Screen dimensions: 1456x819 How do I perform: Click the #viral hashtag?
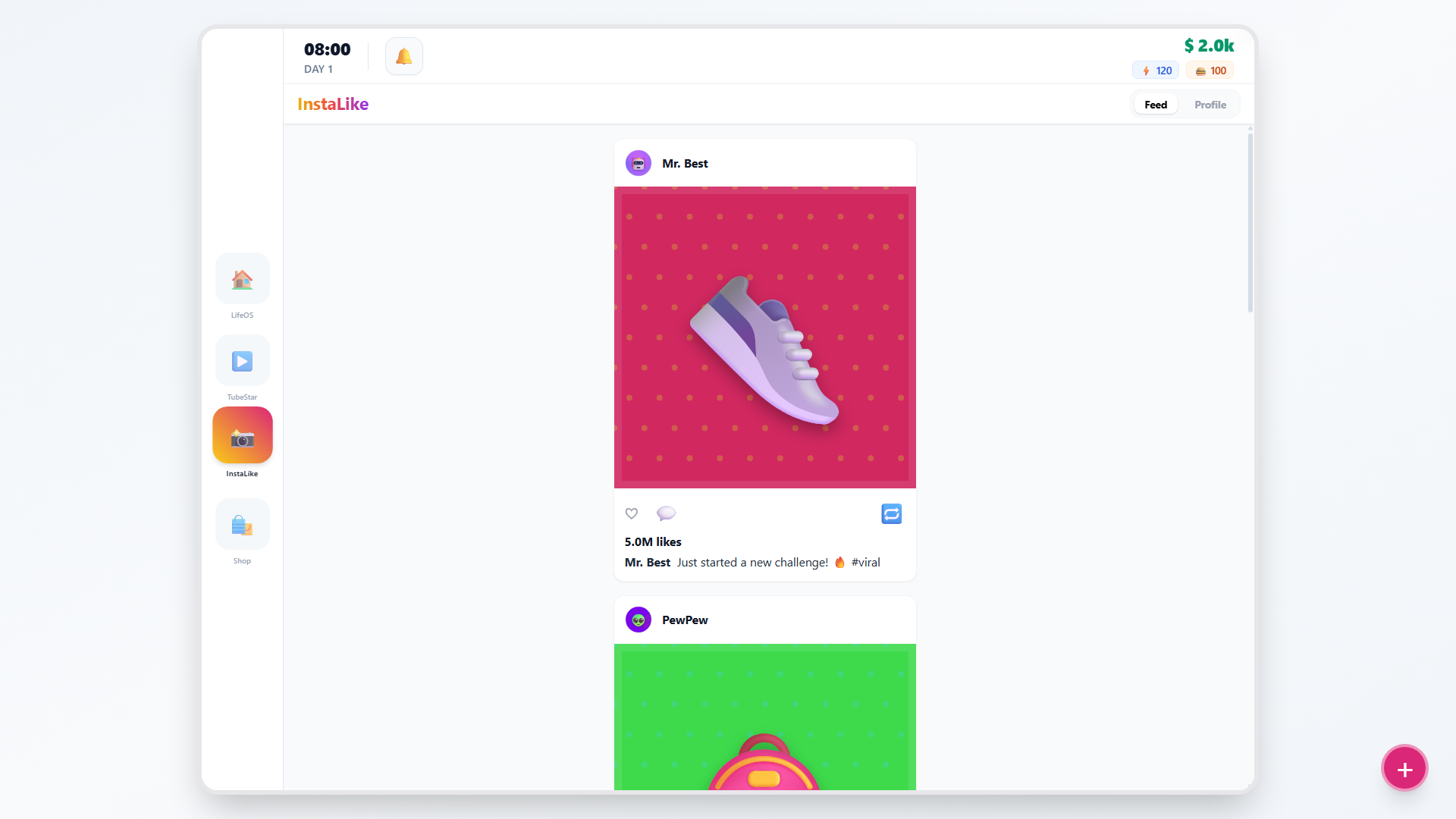click(865, 562)
